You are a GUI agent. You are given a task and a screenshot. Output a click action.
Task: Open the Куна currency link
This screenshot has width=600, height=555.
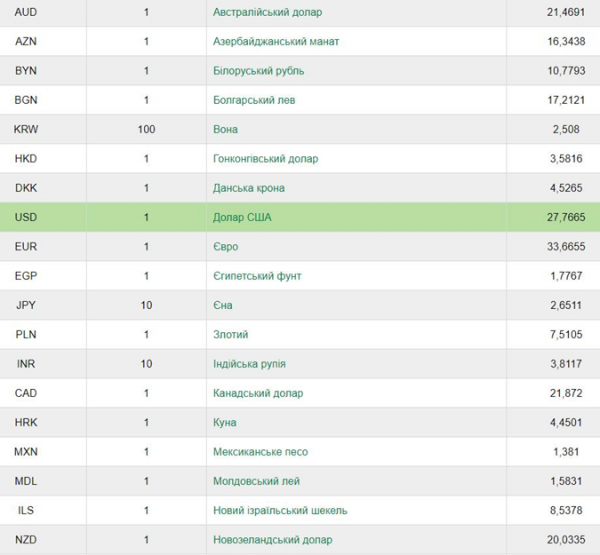pos(224,423)
